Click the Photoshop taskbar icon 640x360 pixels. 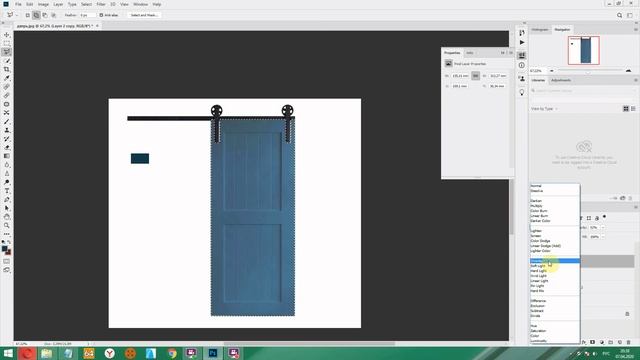click(x=213, y=353)
